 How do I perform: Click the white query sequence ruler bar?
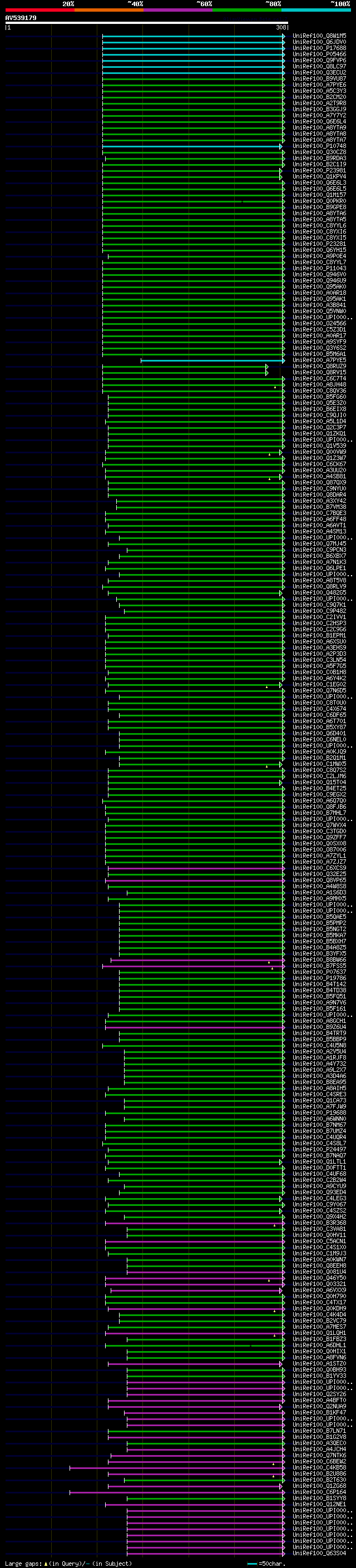[147, 23]
